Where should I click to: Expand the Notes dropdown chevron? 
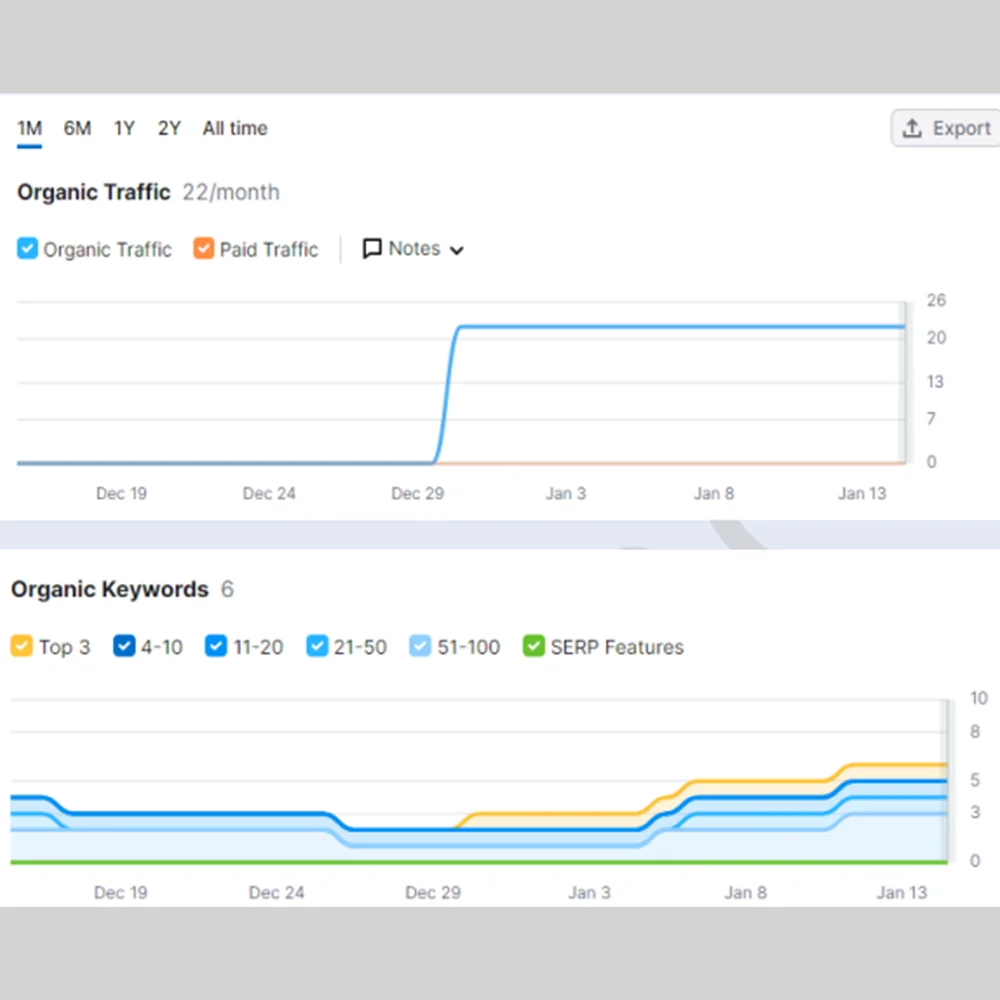457,250
